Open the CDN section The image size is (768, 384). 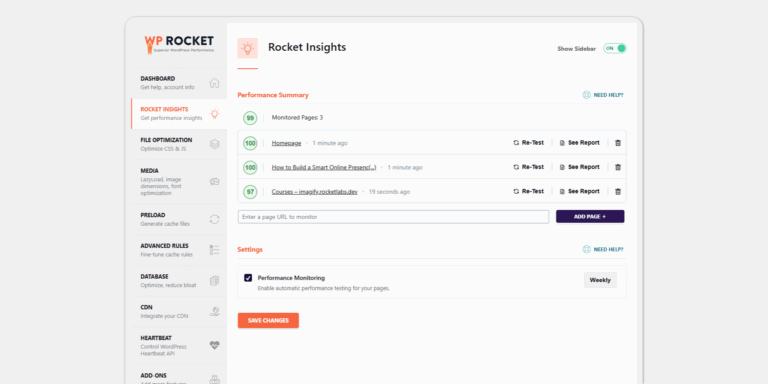point(179,312)
